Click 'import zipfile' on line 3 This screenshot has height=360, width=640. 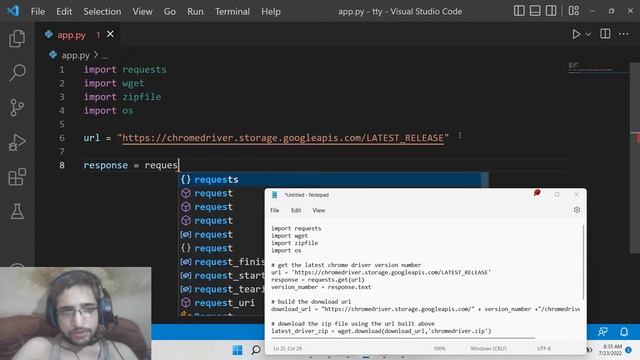point(122,97)
